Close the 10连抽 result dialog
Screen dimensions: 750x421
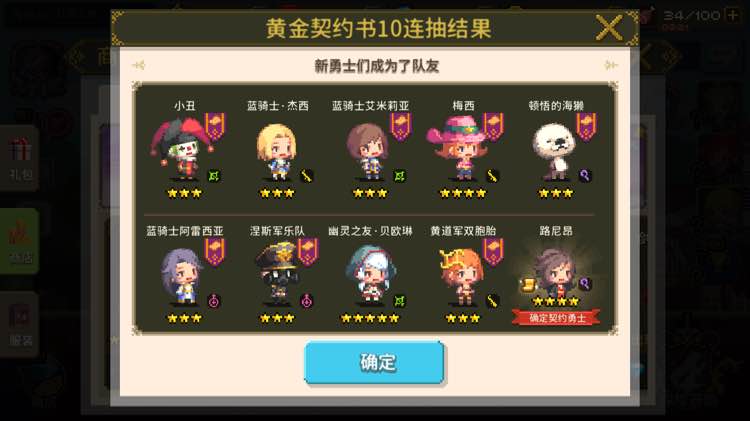(609, 27)
